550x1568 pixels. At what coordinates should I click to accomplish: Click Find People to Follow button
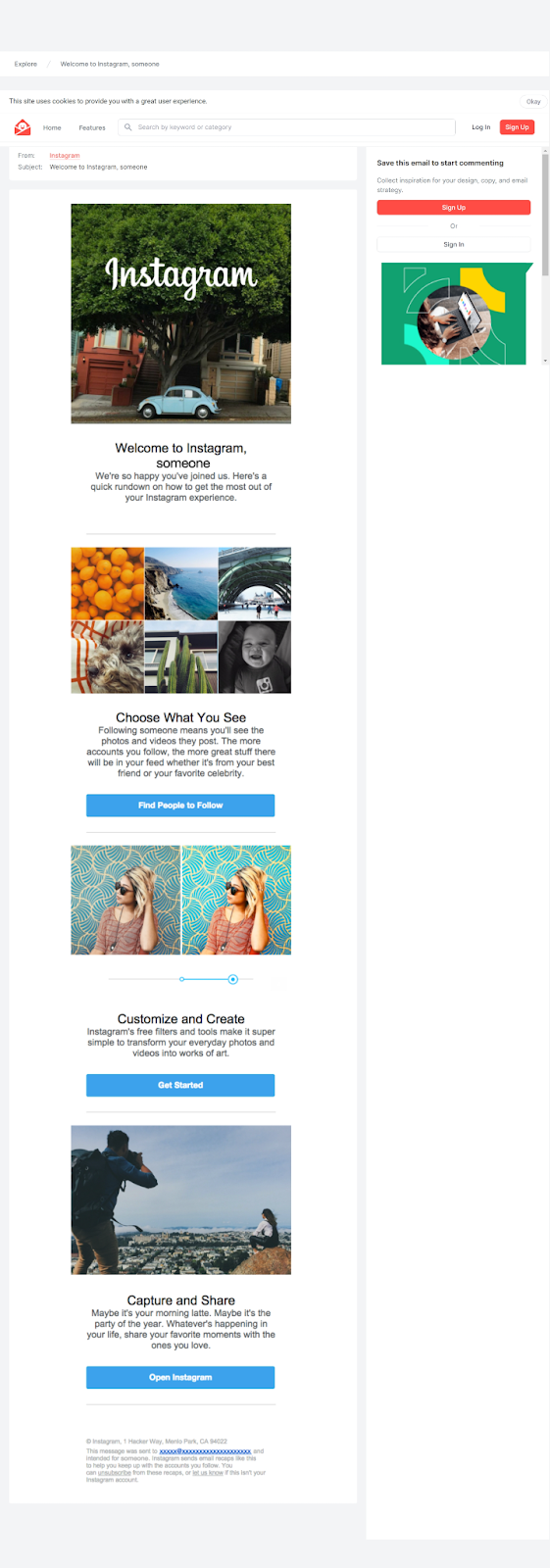click(x=180, y=806)
